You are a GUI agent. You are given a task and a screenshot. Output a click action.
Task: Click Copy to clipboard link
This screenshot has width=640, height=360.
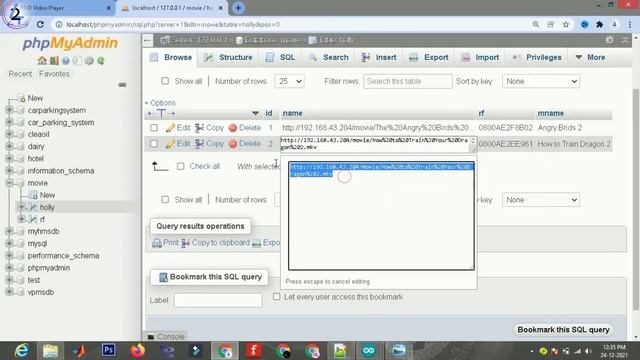click(x=216, y=243)
